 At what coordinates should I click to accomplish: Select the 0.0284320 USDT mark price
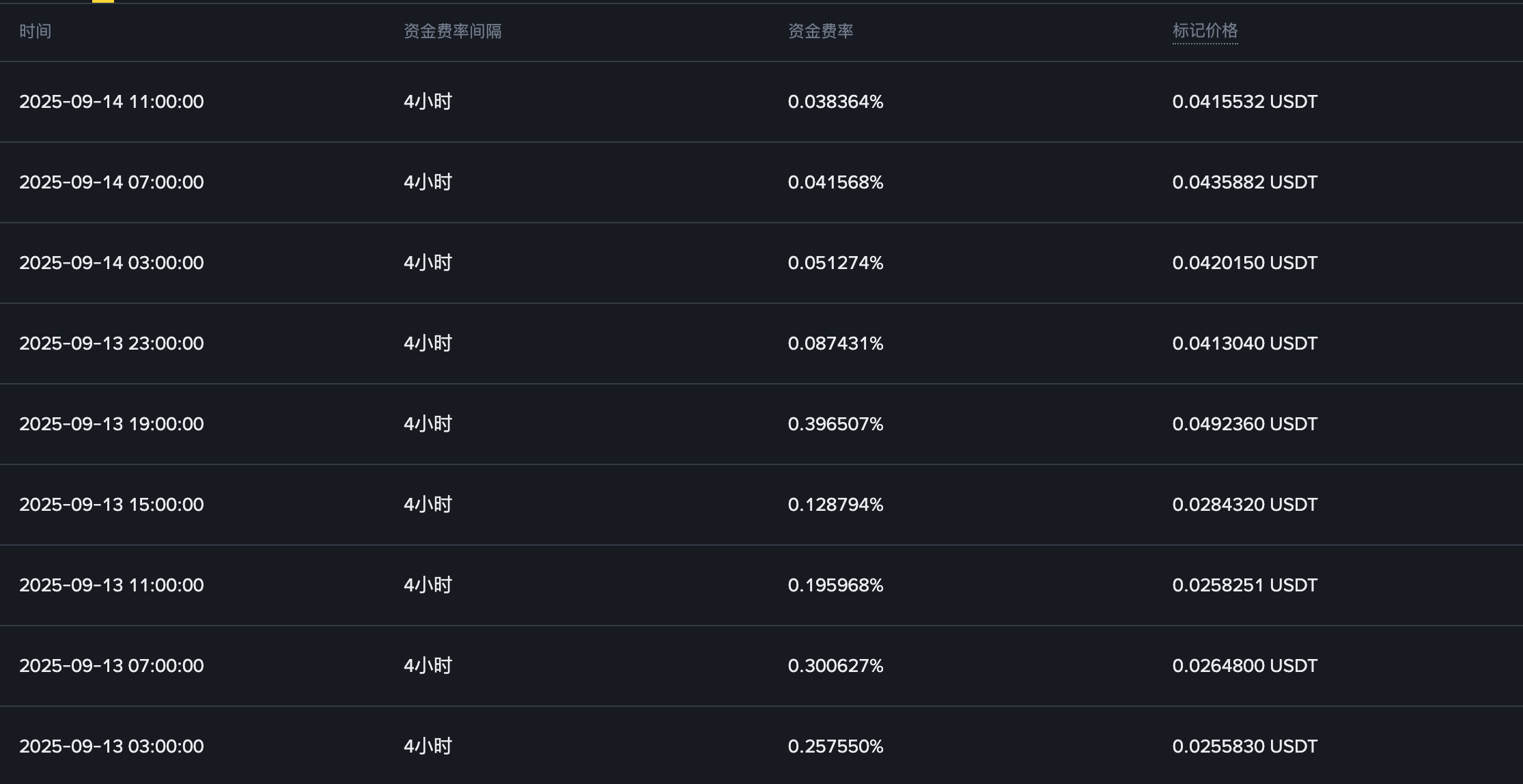1244,505
